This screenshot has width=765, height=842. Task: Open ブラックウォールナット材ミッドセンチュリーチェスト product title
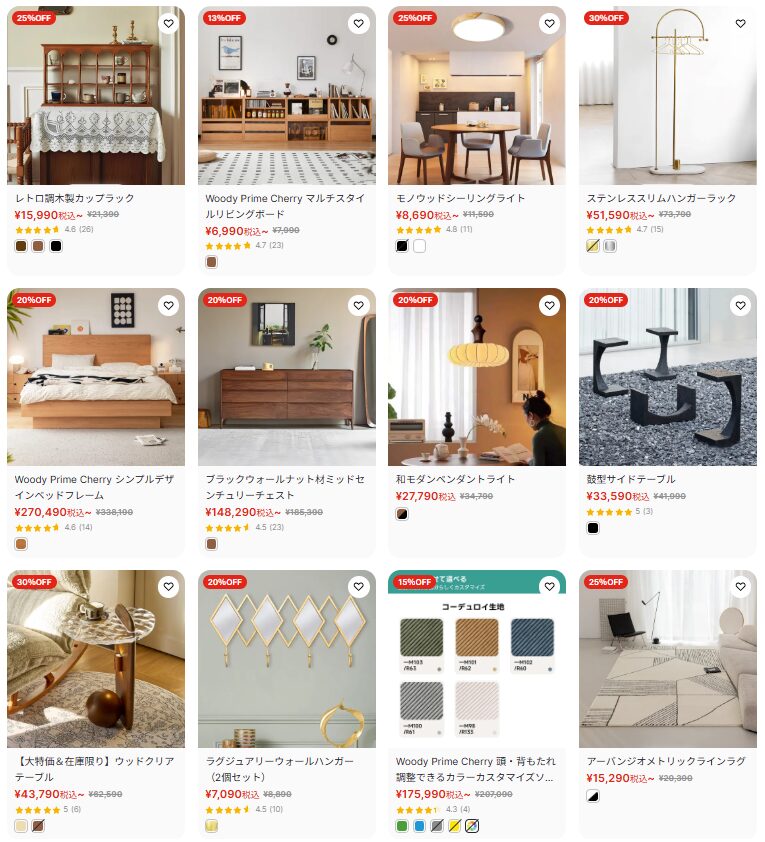click(285, 487)
